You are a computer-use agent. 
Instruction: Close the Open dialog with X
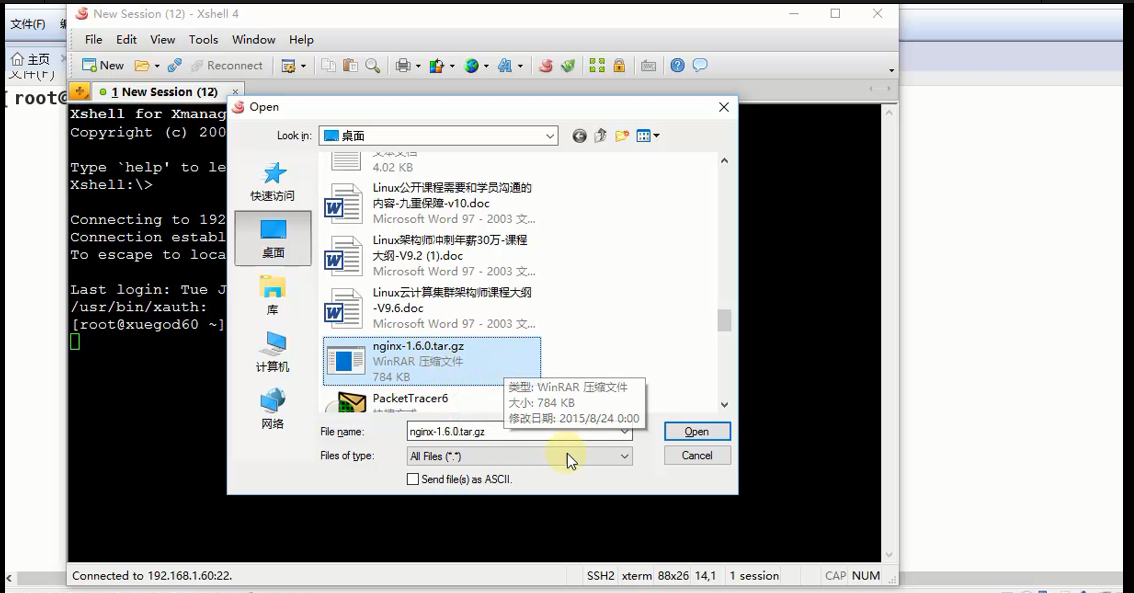(723, 107)
